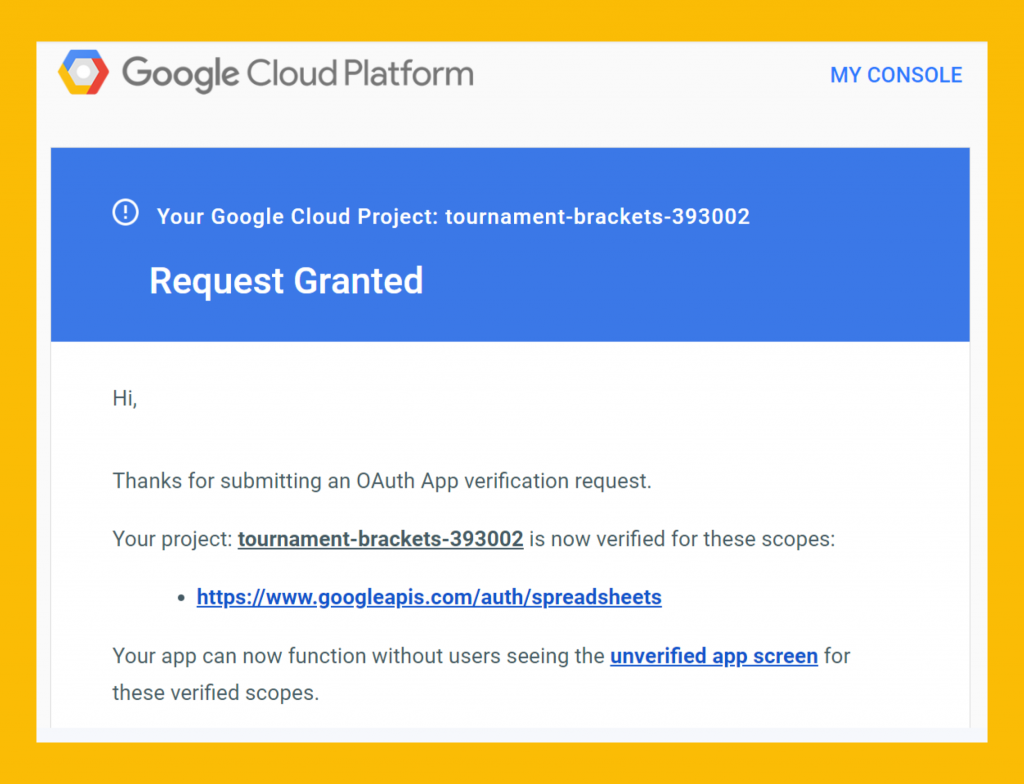Follow the unverified app screen link
The image size is (1024, 784).
click(714, 655)
